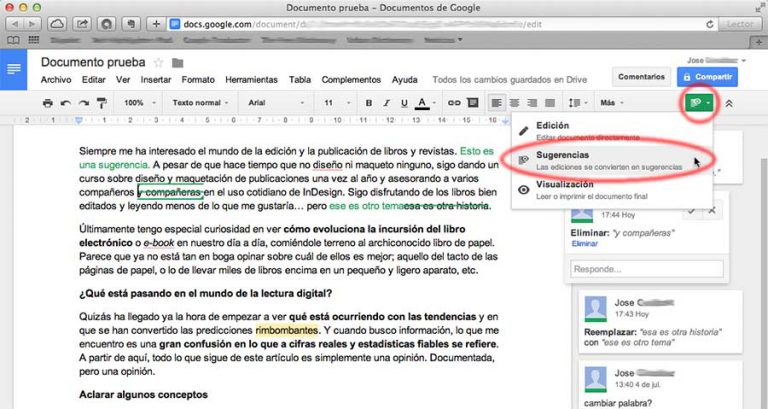Star the Documento prueba document
The width and height of the screenshot is (768, 409).
pos(158,63)
